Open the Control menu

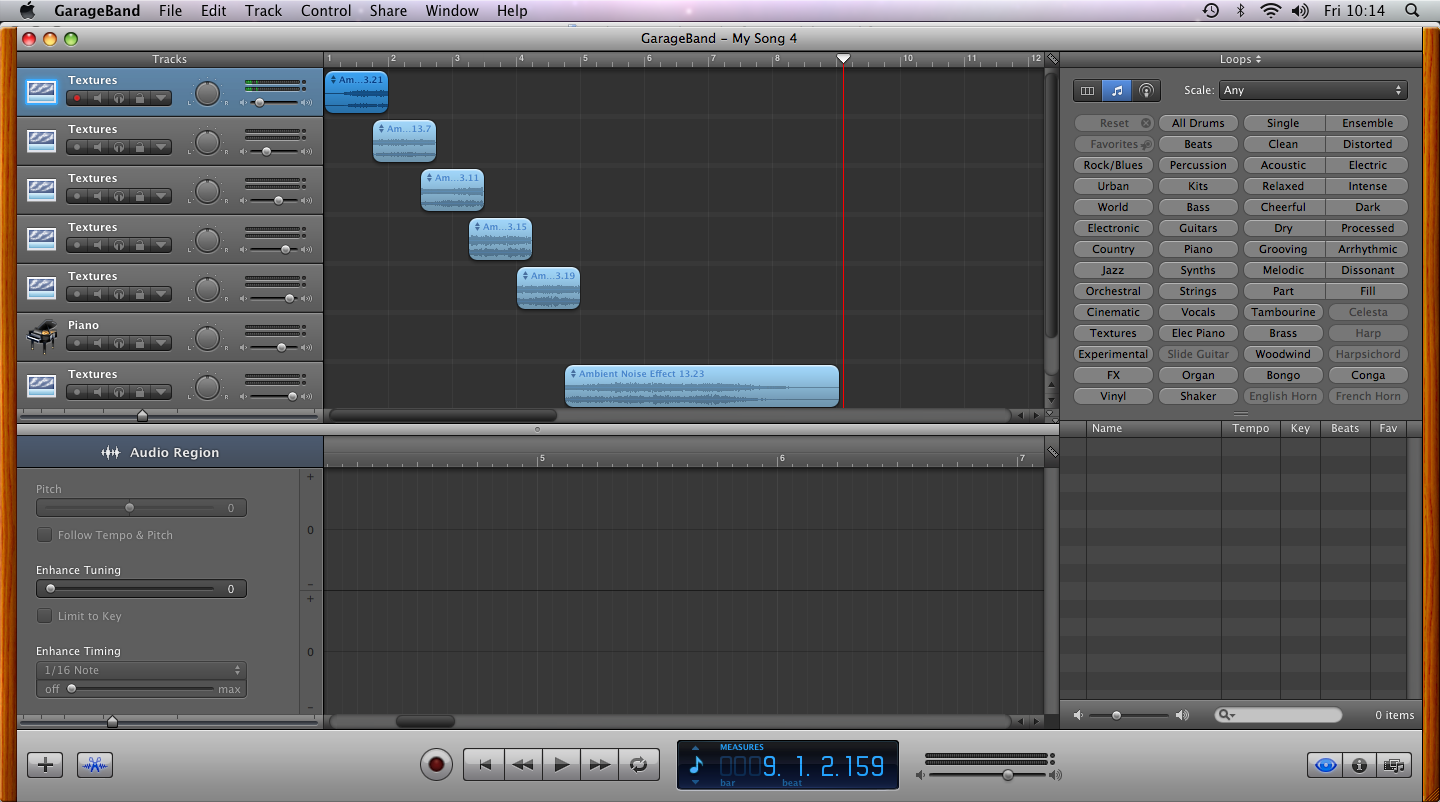click(x=326, y=11)
